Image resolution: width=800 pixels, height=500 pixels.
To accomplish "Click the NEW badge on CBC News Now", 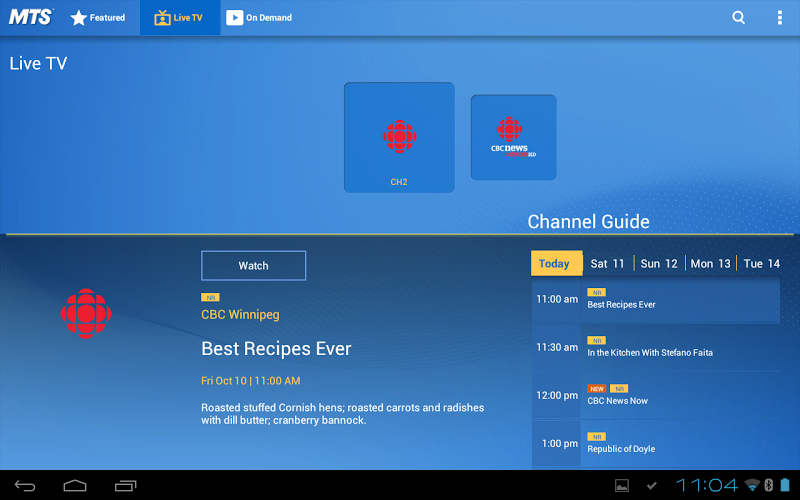I will click(596, 389).
